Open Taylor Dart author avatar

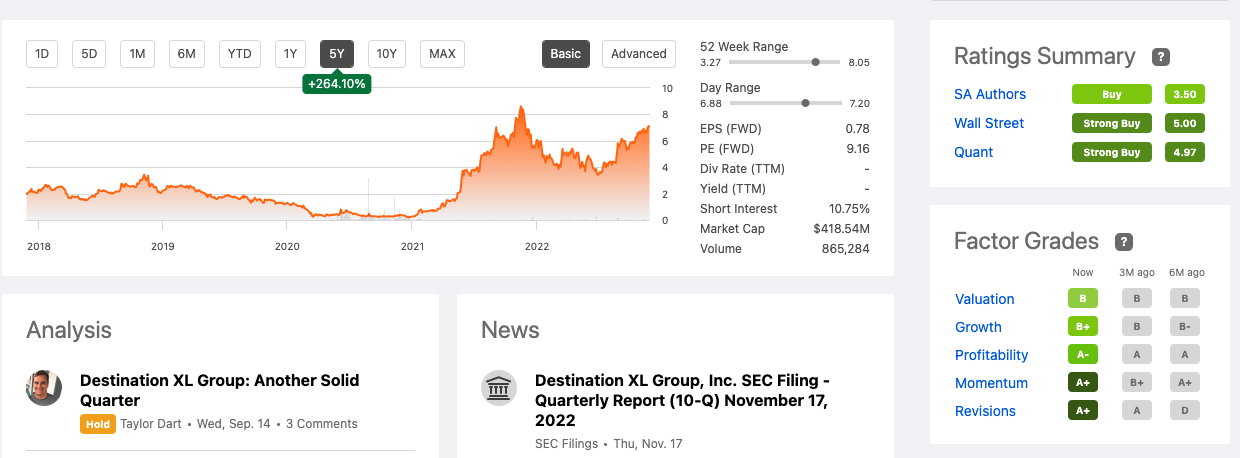[x=44, y=388]
